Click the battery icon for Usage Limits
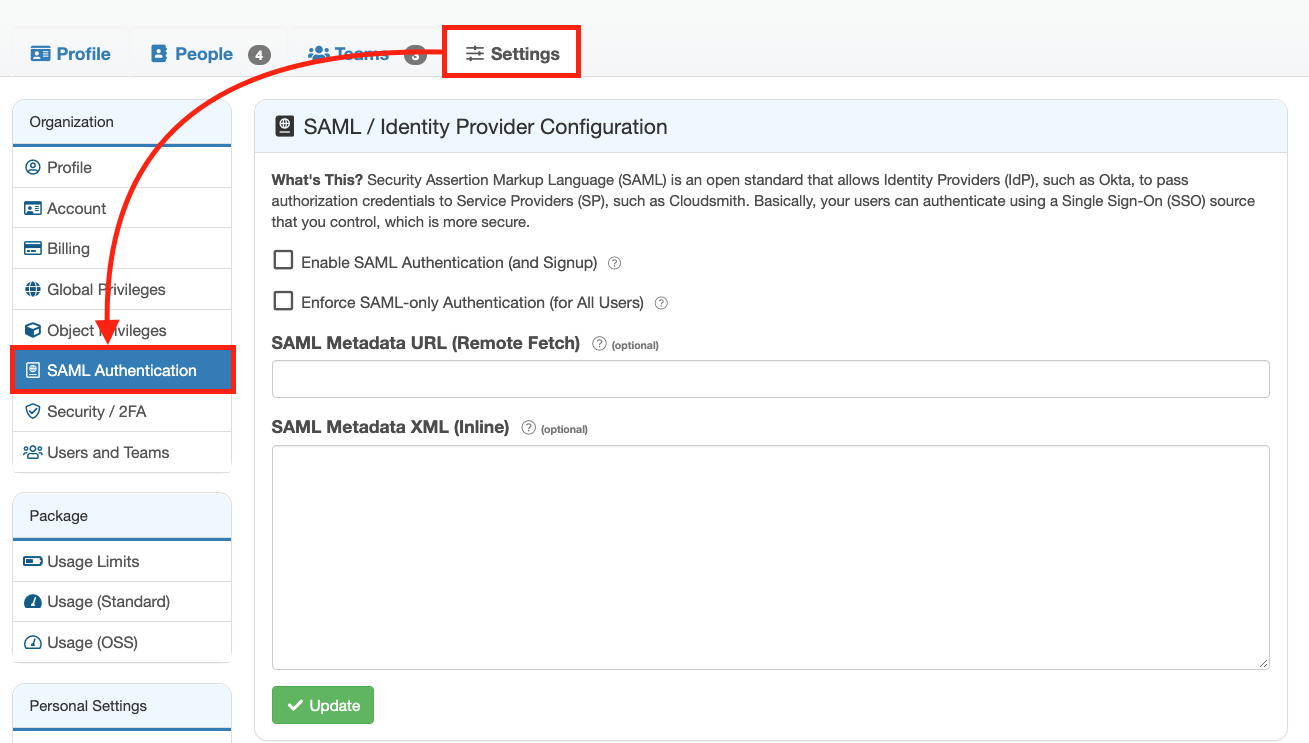The image size is (1309, 743). (x=32, y=561)
